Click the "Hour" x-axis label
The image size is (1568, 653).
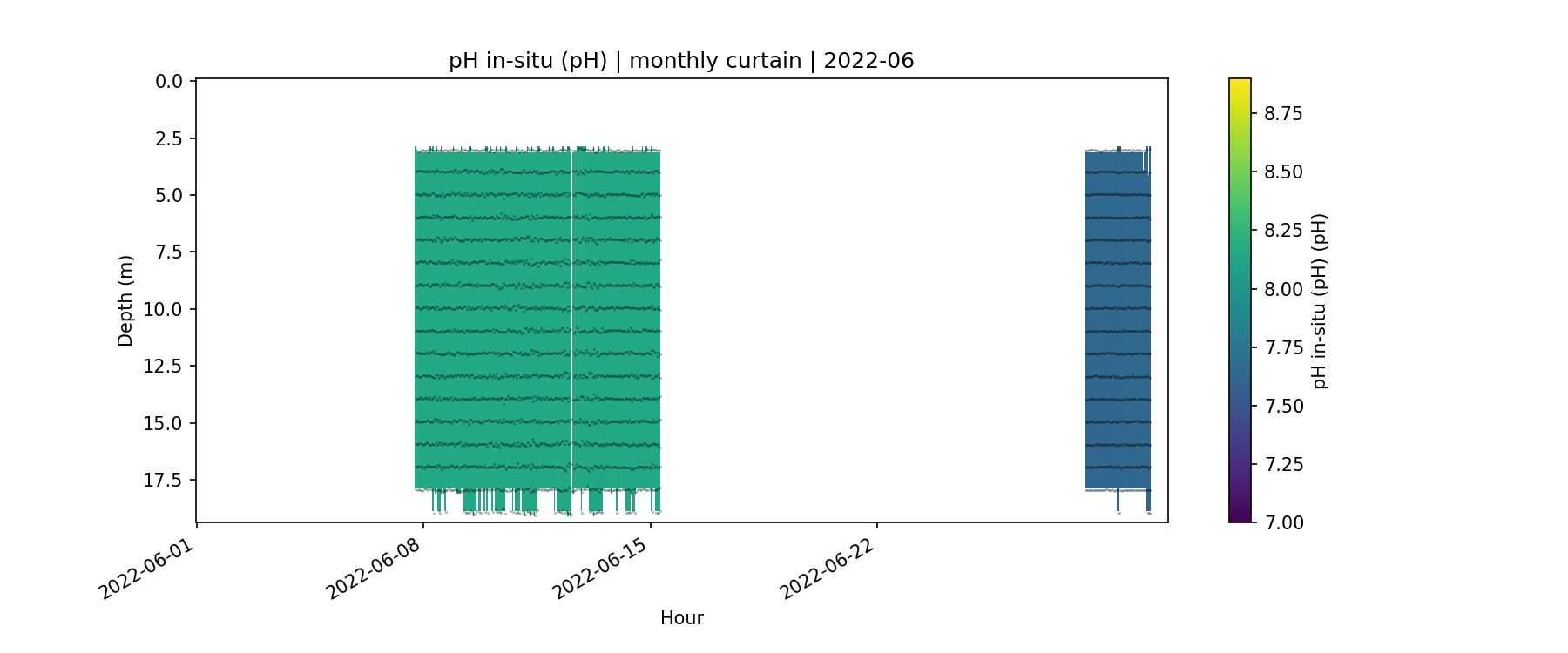[681, 618]
